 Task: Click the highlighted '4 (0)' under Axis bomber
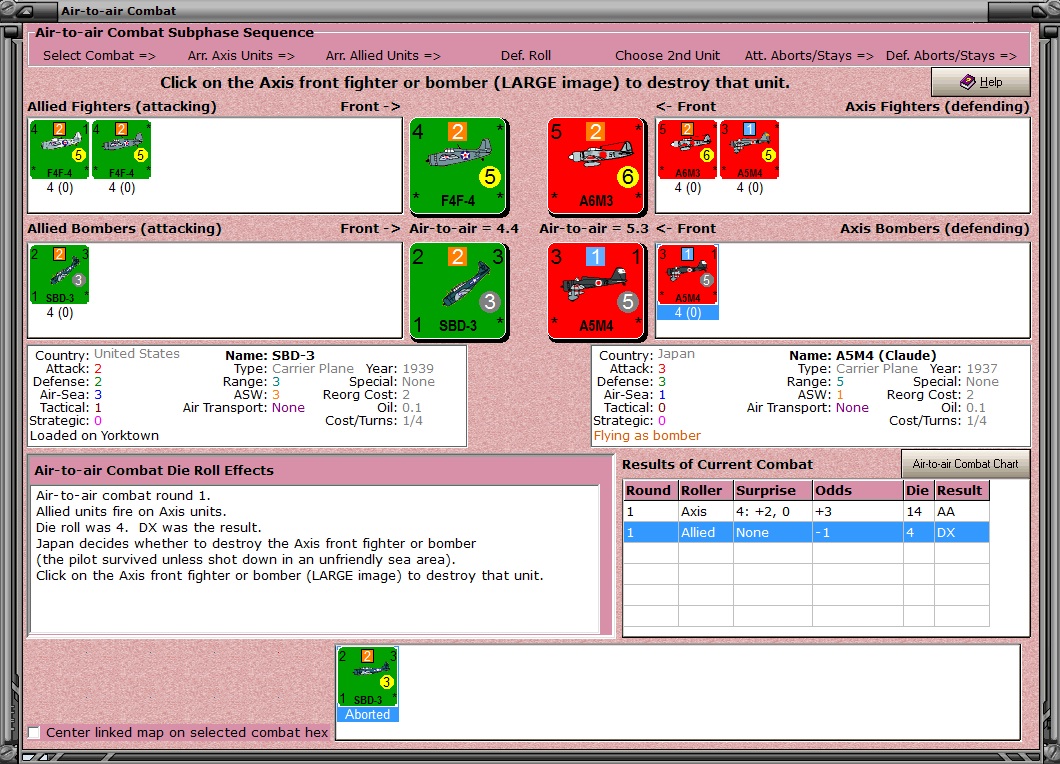tap(688, 312)
